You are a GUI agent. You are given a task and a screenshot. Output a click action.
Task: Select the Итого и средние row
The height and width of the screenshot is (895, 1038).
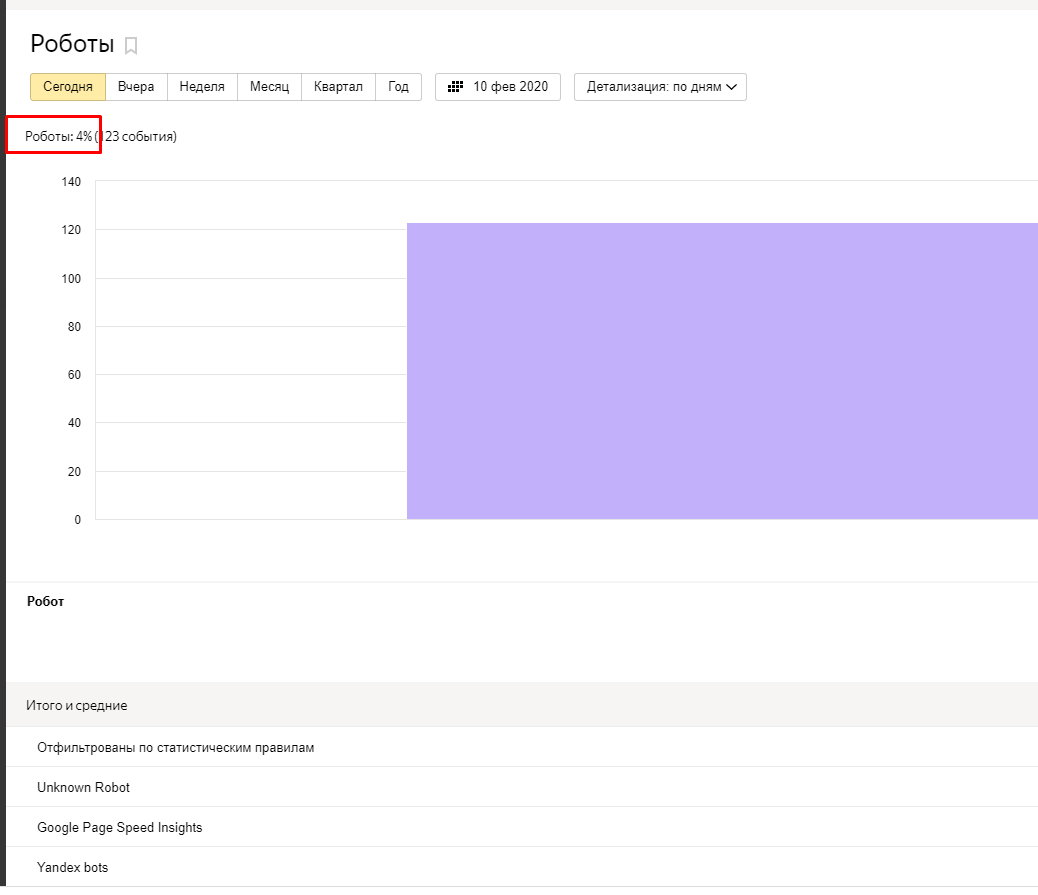(x=522, y=705)
